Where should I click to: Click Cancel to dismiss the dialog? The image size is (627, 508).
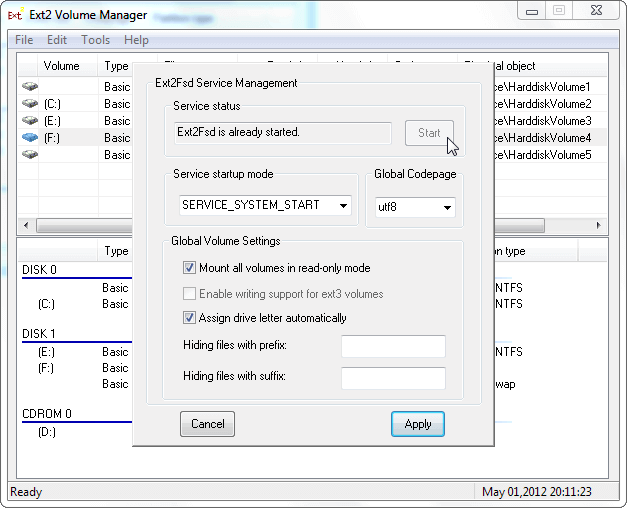click(207, 424)
